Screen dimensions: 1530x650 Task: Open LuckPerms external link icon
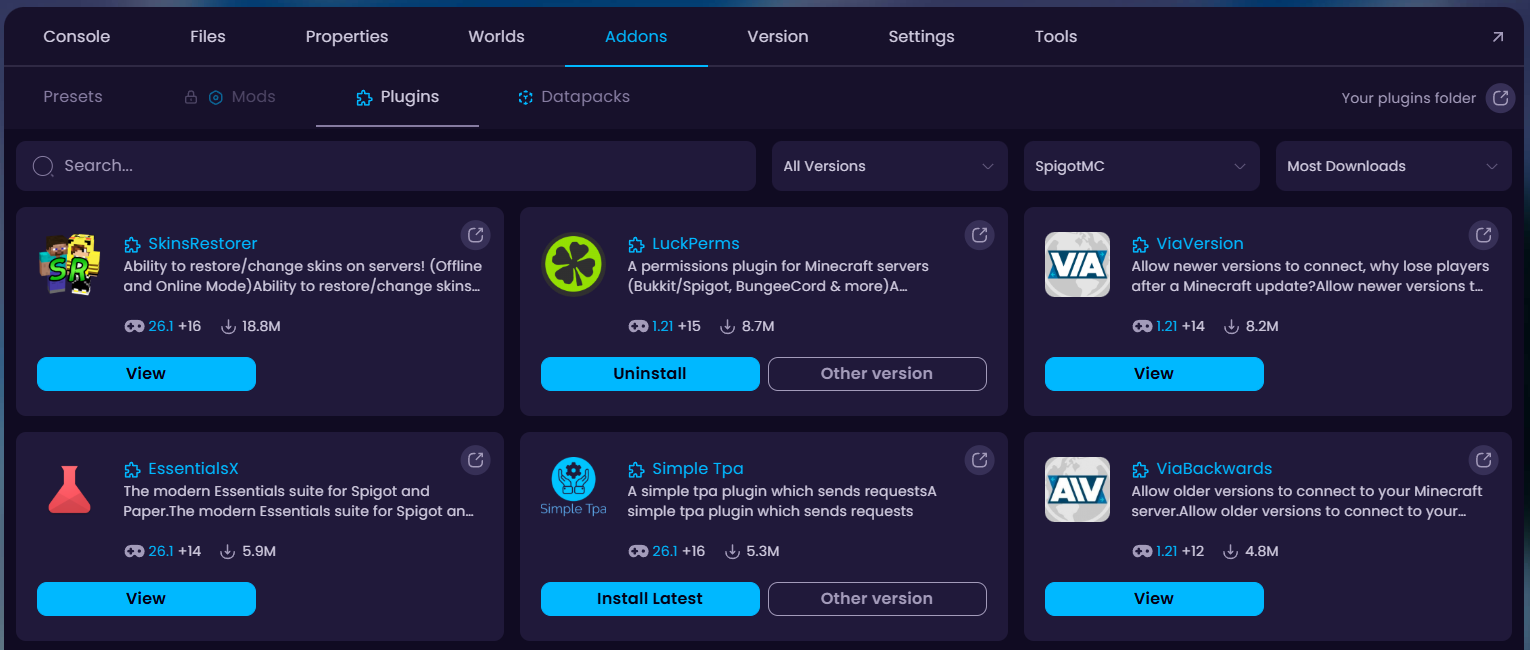coord(980,235)
